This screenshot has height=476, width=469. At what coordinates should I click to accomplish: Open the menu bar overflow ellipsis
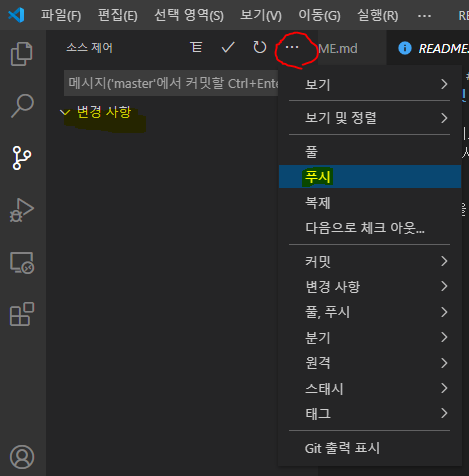click(424, 16)
